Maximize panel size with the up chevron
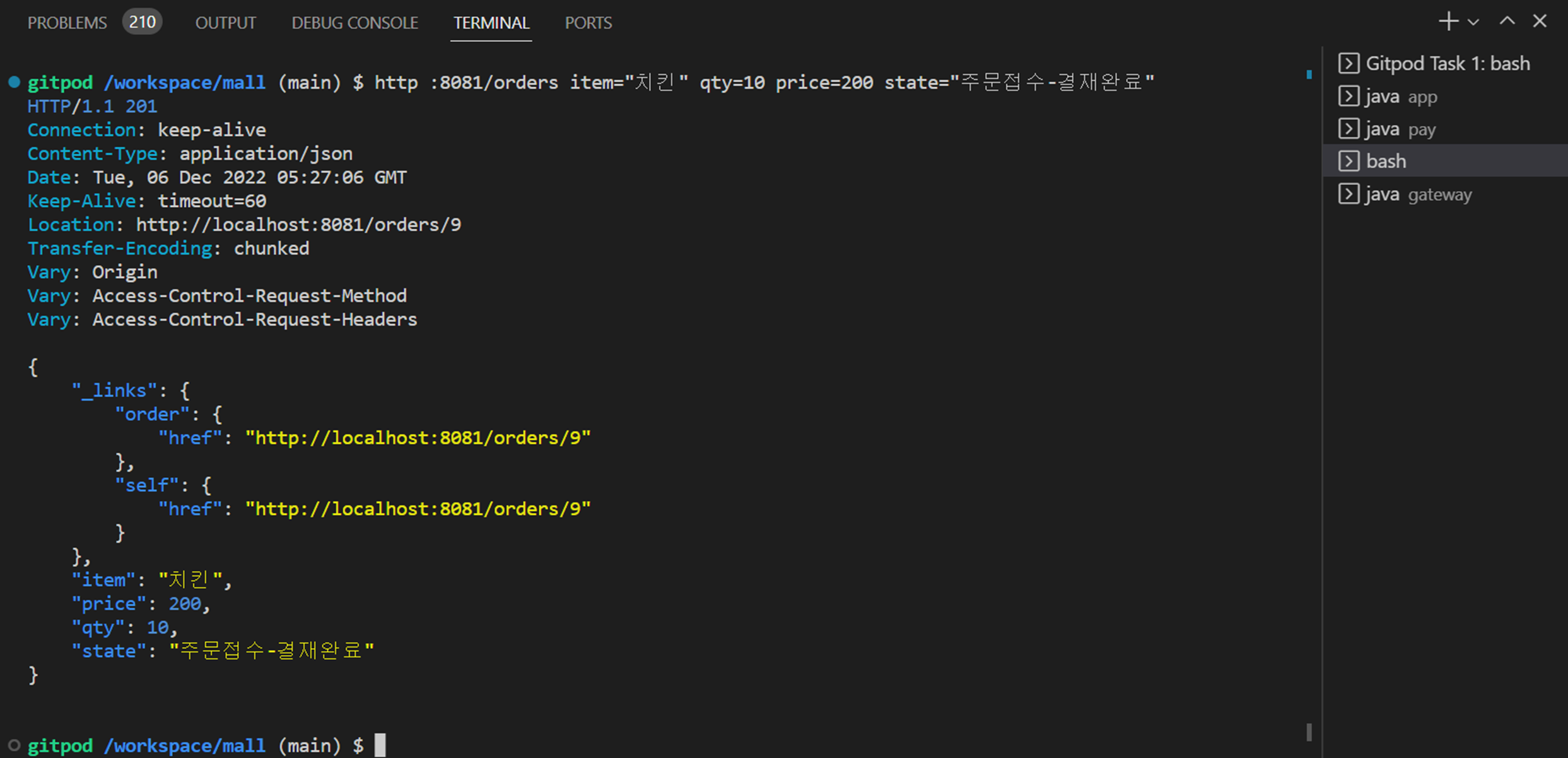The width and height of the screenshot is (1568, 758). coord(1507,21)
